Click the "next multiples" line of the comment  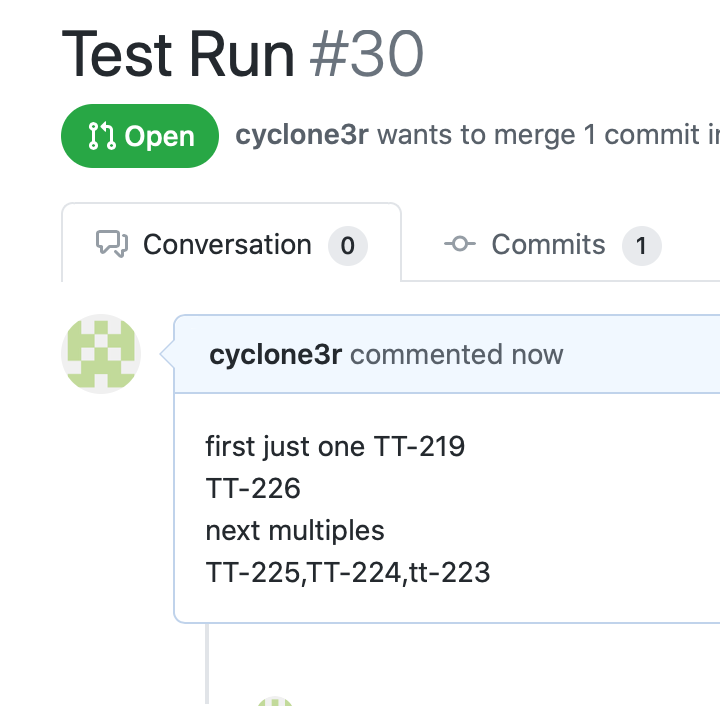point(295,530)
